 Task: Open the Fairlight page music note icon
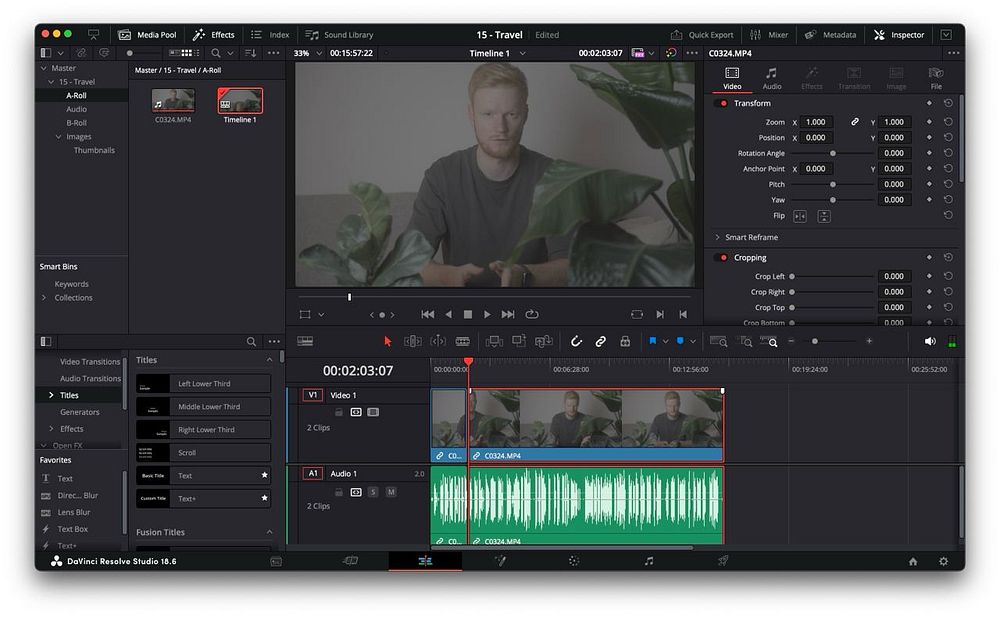648,561
